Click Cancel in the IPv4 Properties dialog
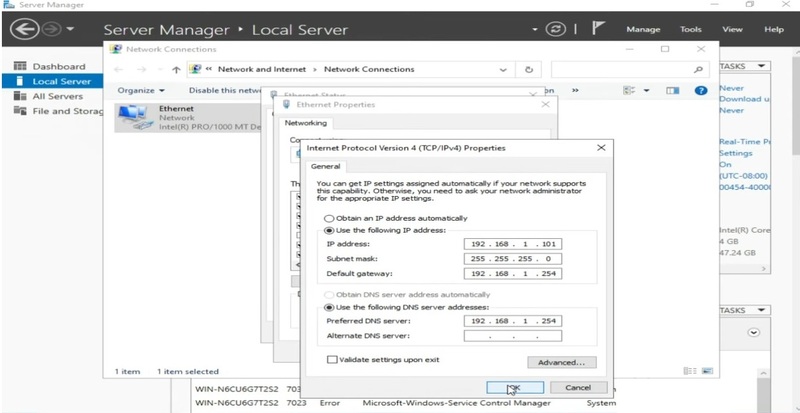Viewport: 800px width, 413px height. 579,387
